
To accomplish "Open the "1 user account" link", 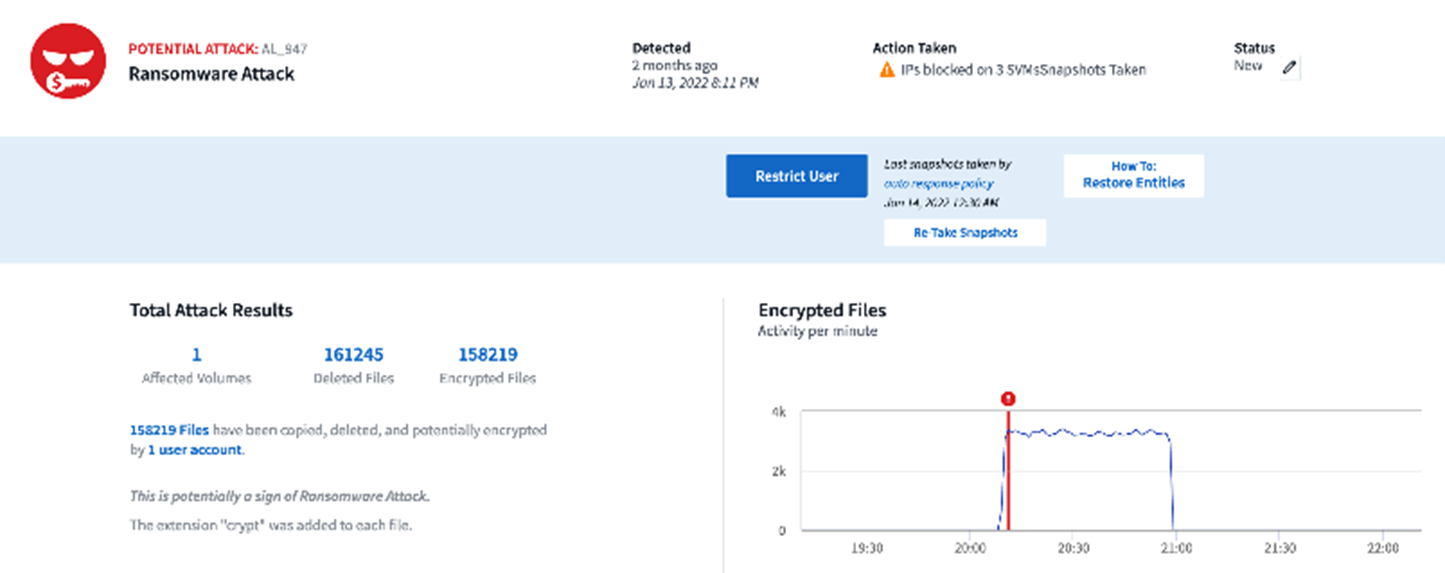I will coord(194,450).
